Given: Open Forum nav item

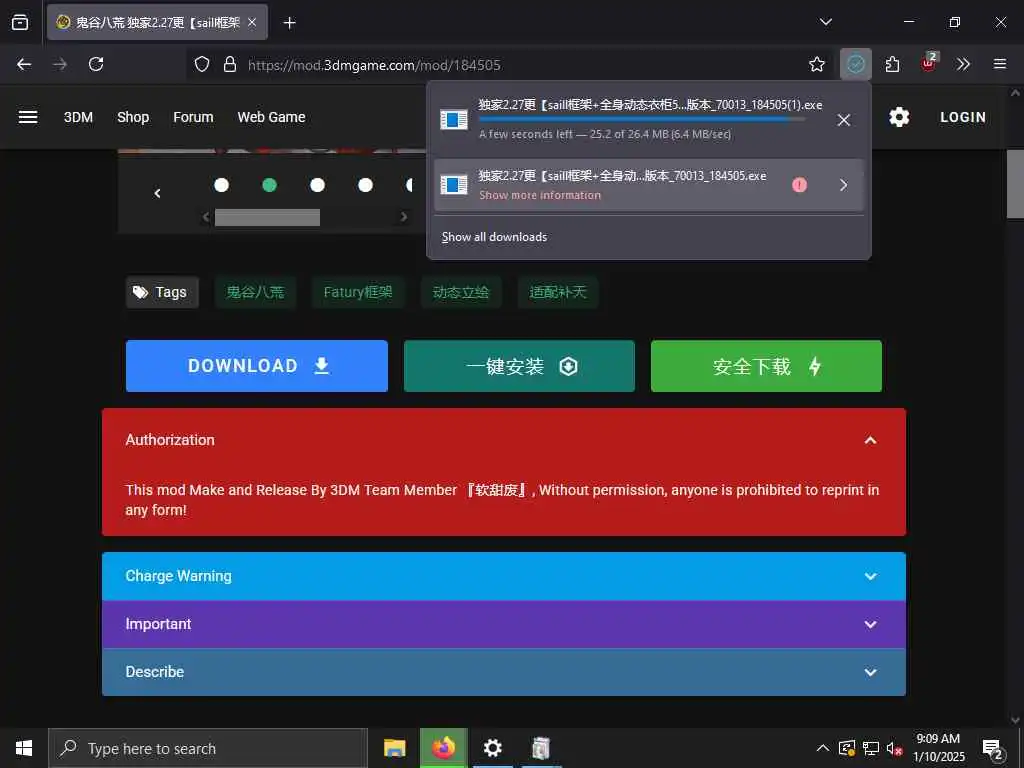Looking at the screenshot, I should point(193,117).
